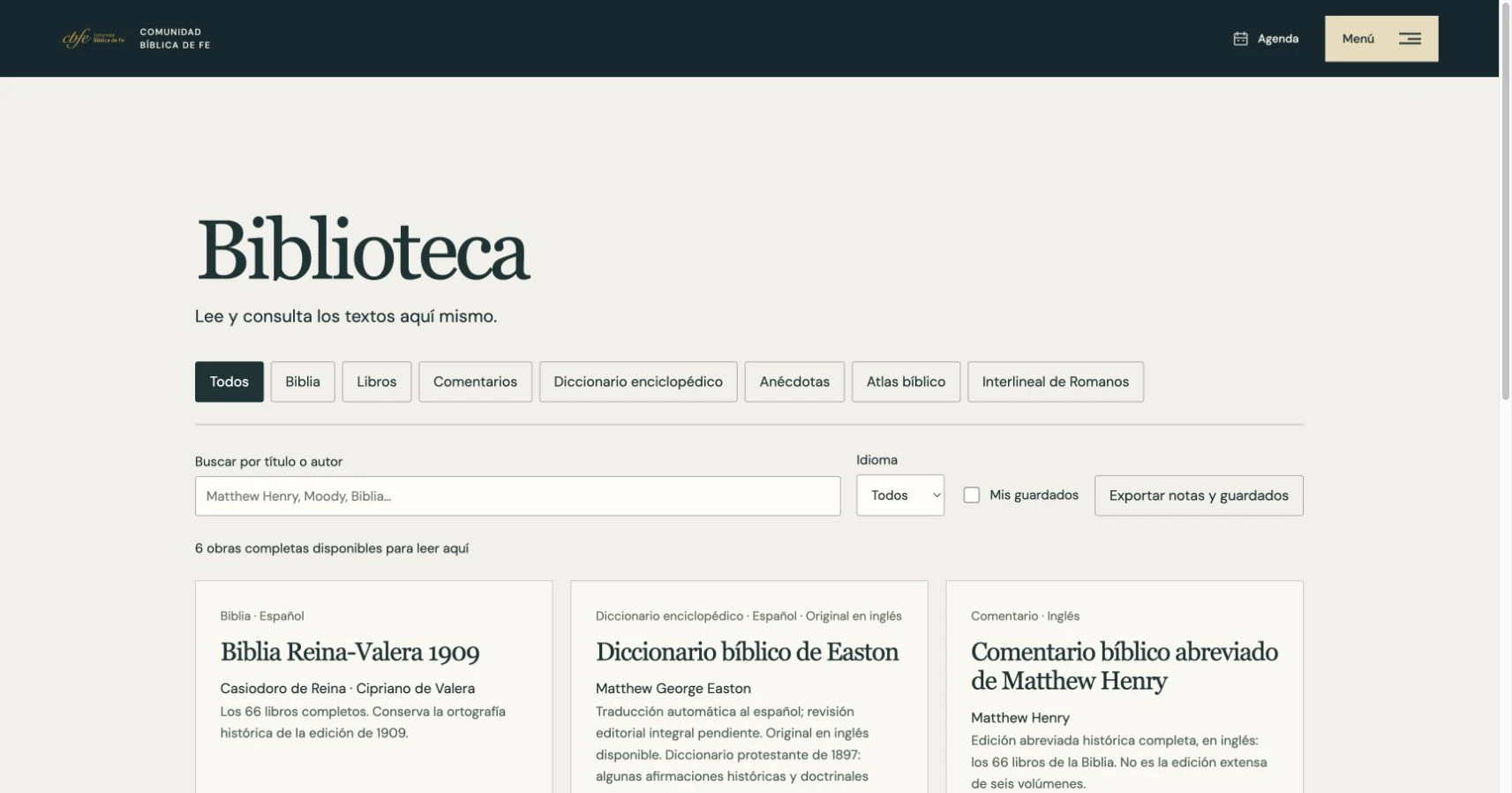The width and height of the screenshot is (1512, 793).
Task: Open Diccionario bíblico de Easton title
Action: pyautogui.click(x=747, y=653)
